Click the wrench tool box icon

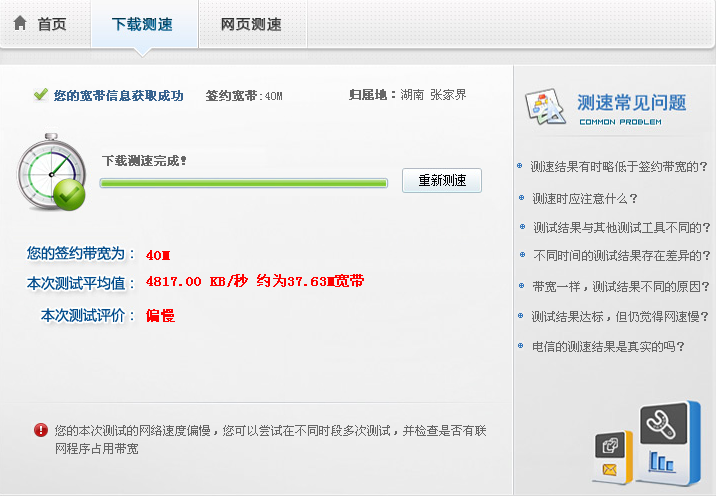(x=663, y=423)
